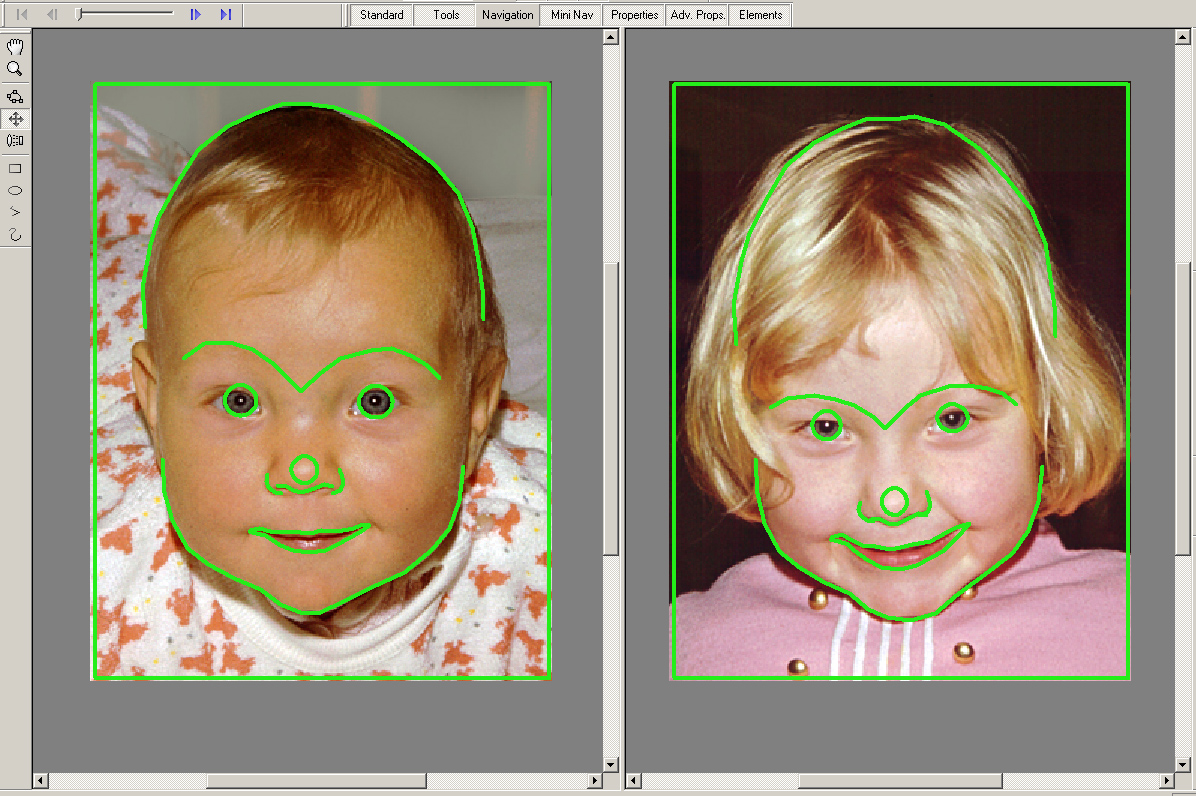Click right arrow of left pane horizontal scrollbar

tap(595, 781)
